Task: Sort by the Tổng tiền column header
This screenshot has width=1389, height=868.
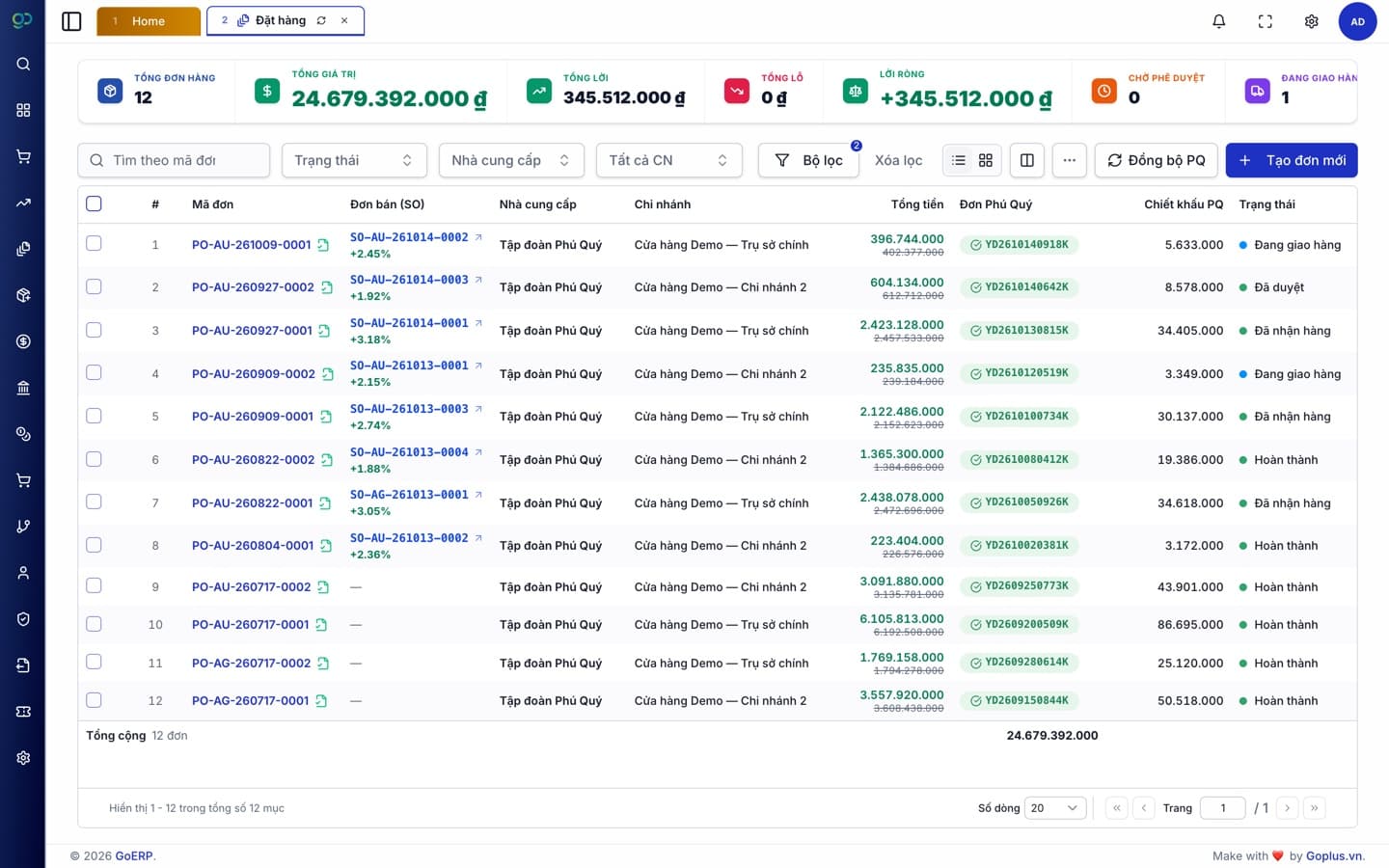Action: point(917,204)
